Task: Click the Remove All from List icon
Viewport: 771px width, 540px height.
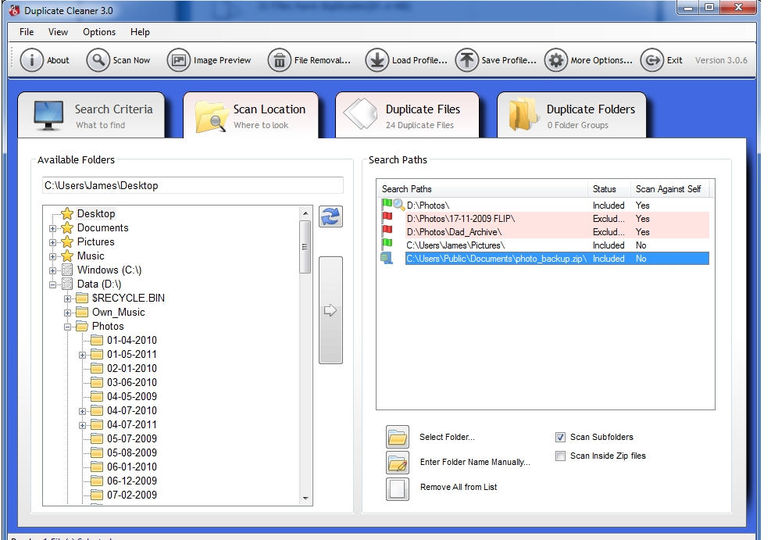Action: click(397, 488)
